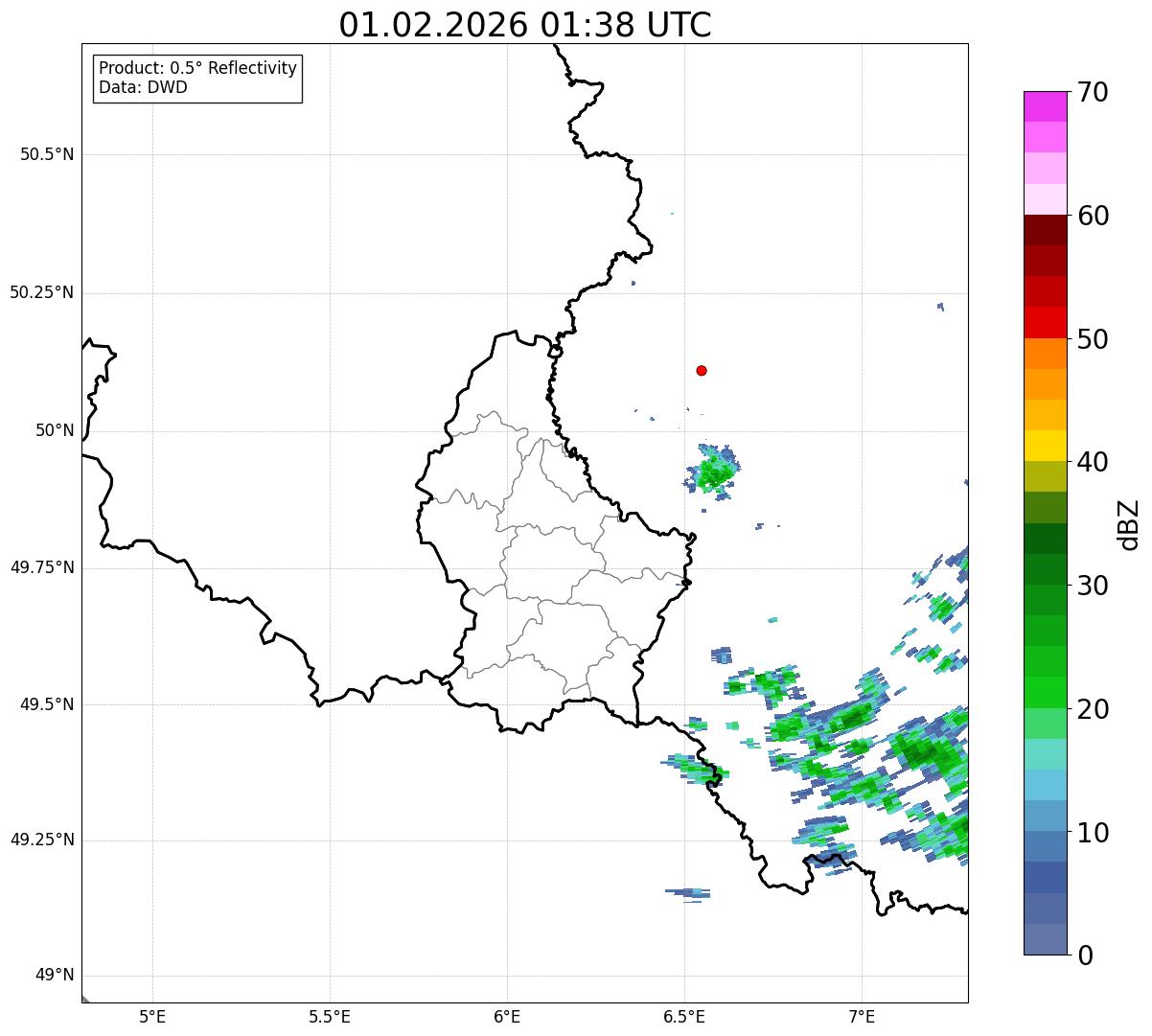
Task: Click the latitude label '49.75°N'
Action: click(42, 567)
